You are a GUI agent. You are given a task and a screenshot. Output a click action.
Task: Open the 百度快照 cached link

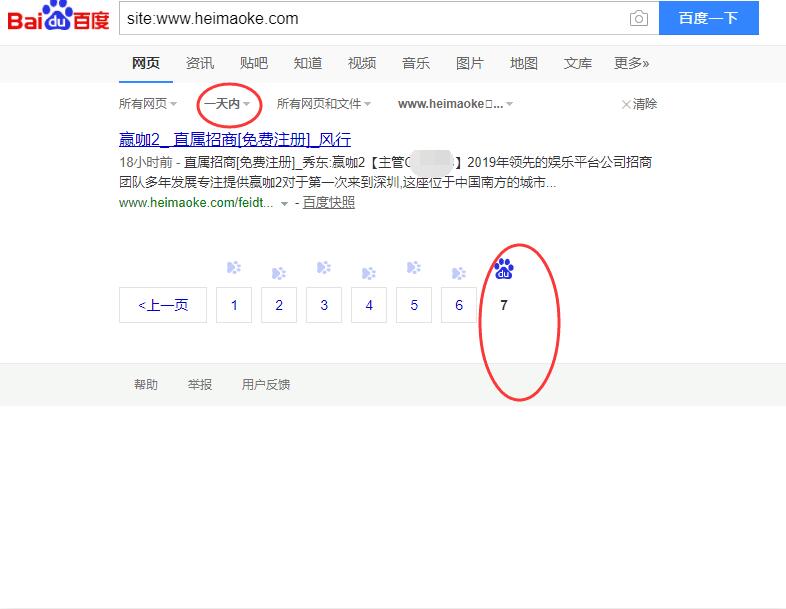point(329,202)
